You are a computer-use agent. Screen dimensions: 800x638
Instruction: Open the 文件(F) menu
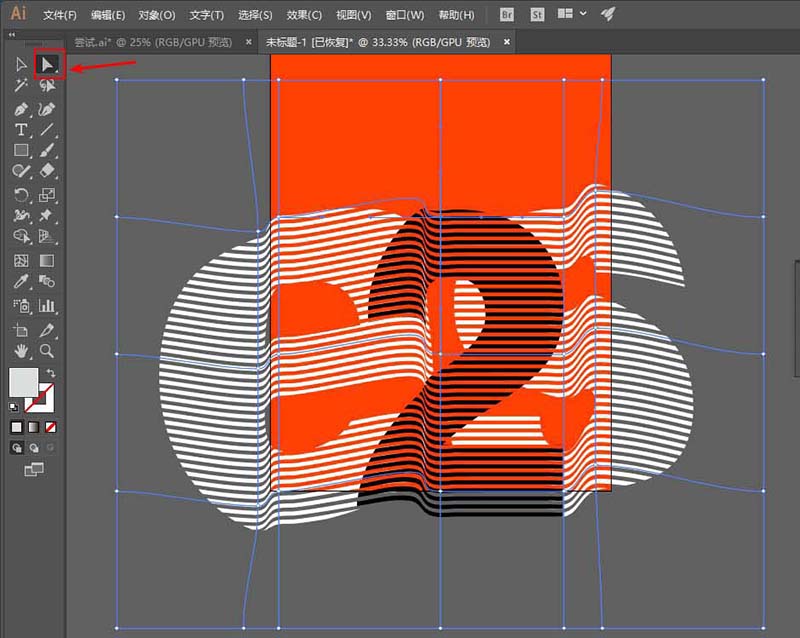tap(60, 15)
